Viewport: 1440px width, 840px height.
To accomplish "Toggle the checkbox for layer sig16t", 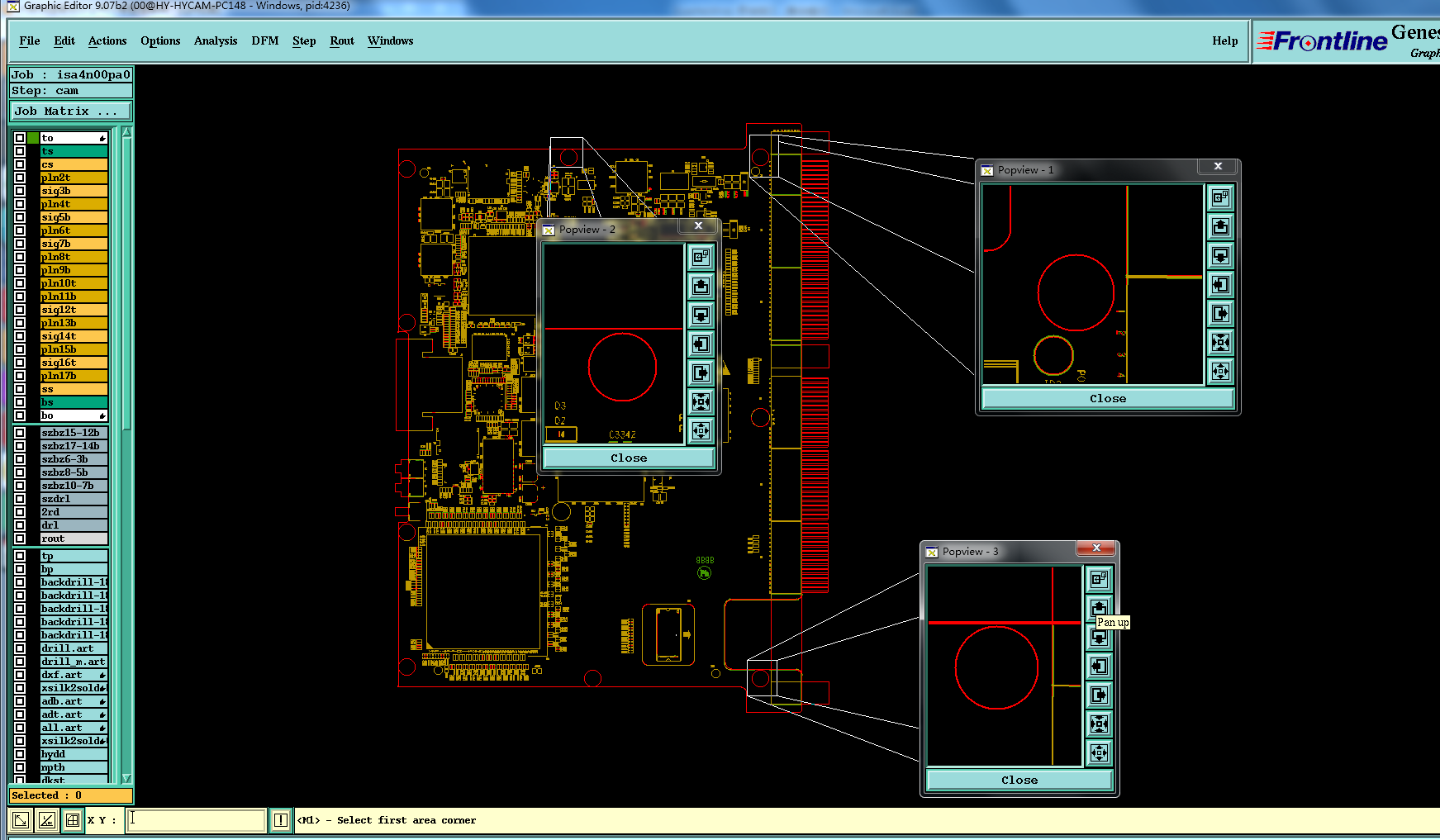I will pyautogui.click(x=20, y=363).
